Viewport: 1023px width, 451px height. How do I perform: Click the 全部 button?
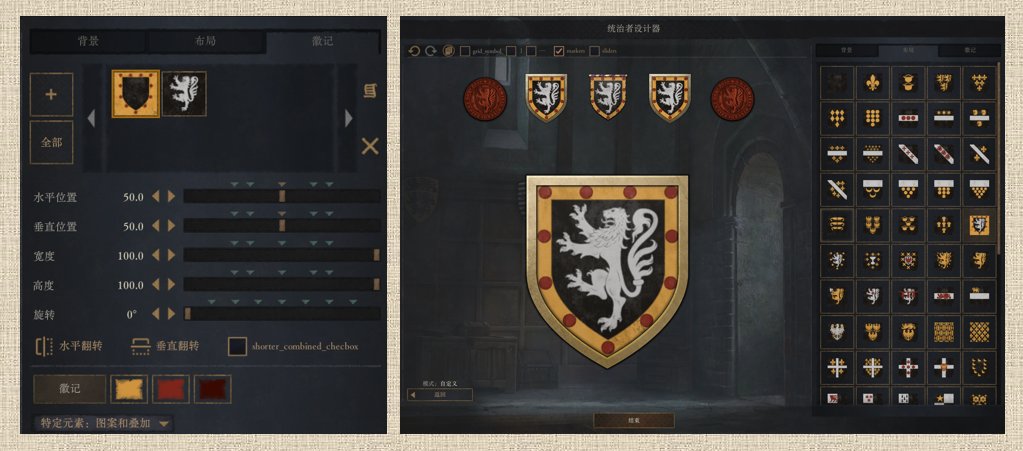point(51,142)
